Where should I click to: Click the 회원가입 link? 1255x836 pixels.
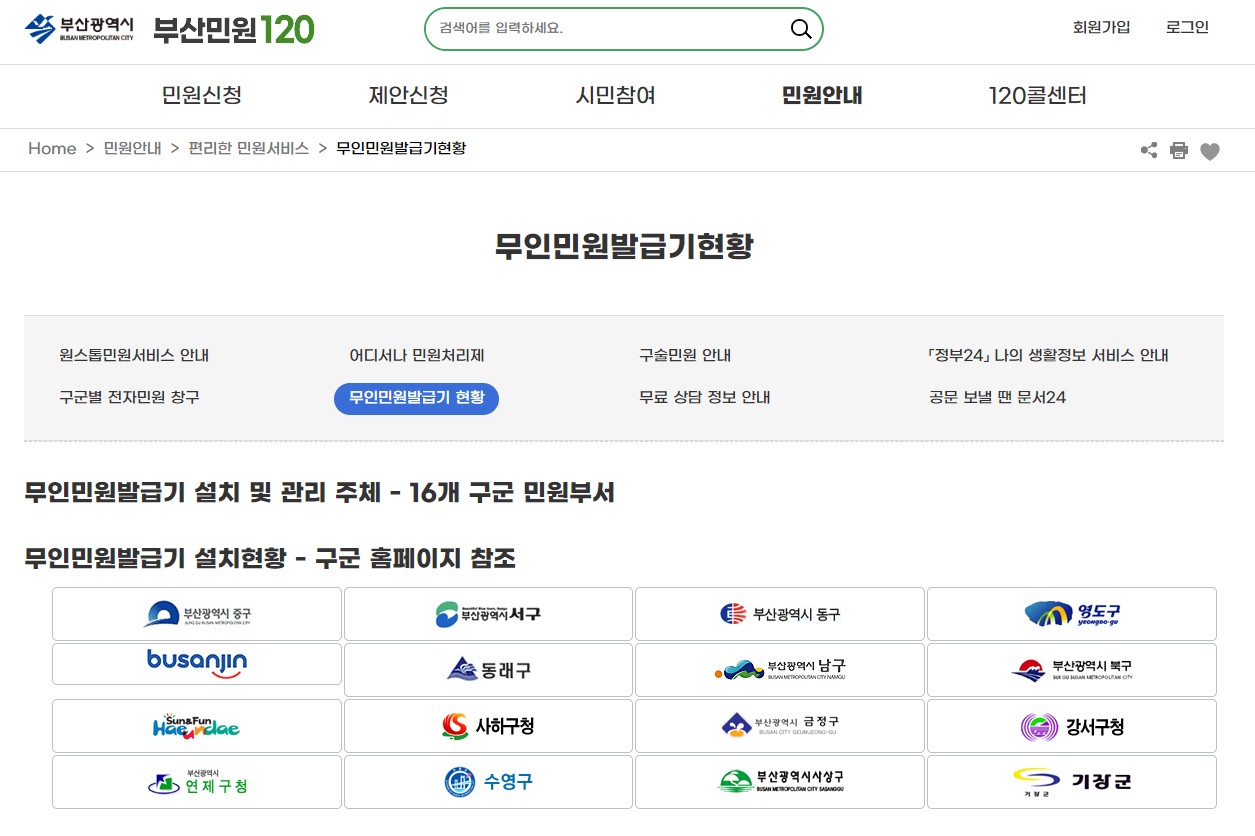(x=1101, y=27)
